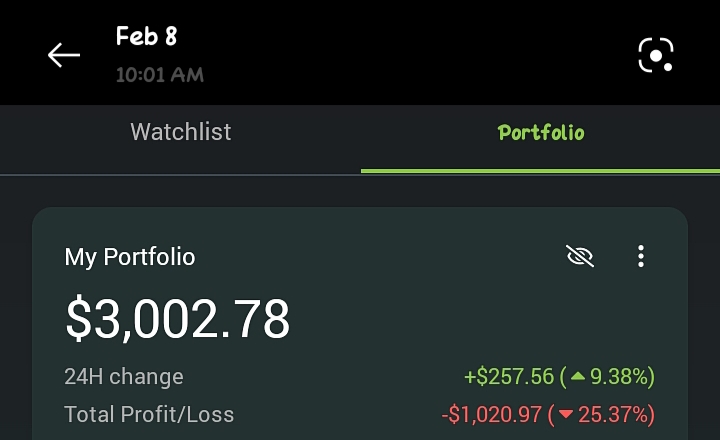
Task: Click the Total Profit/Loss label
Action: pos(149,414)
